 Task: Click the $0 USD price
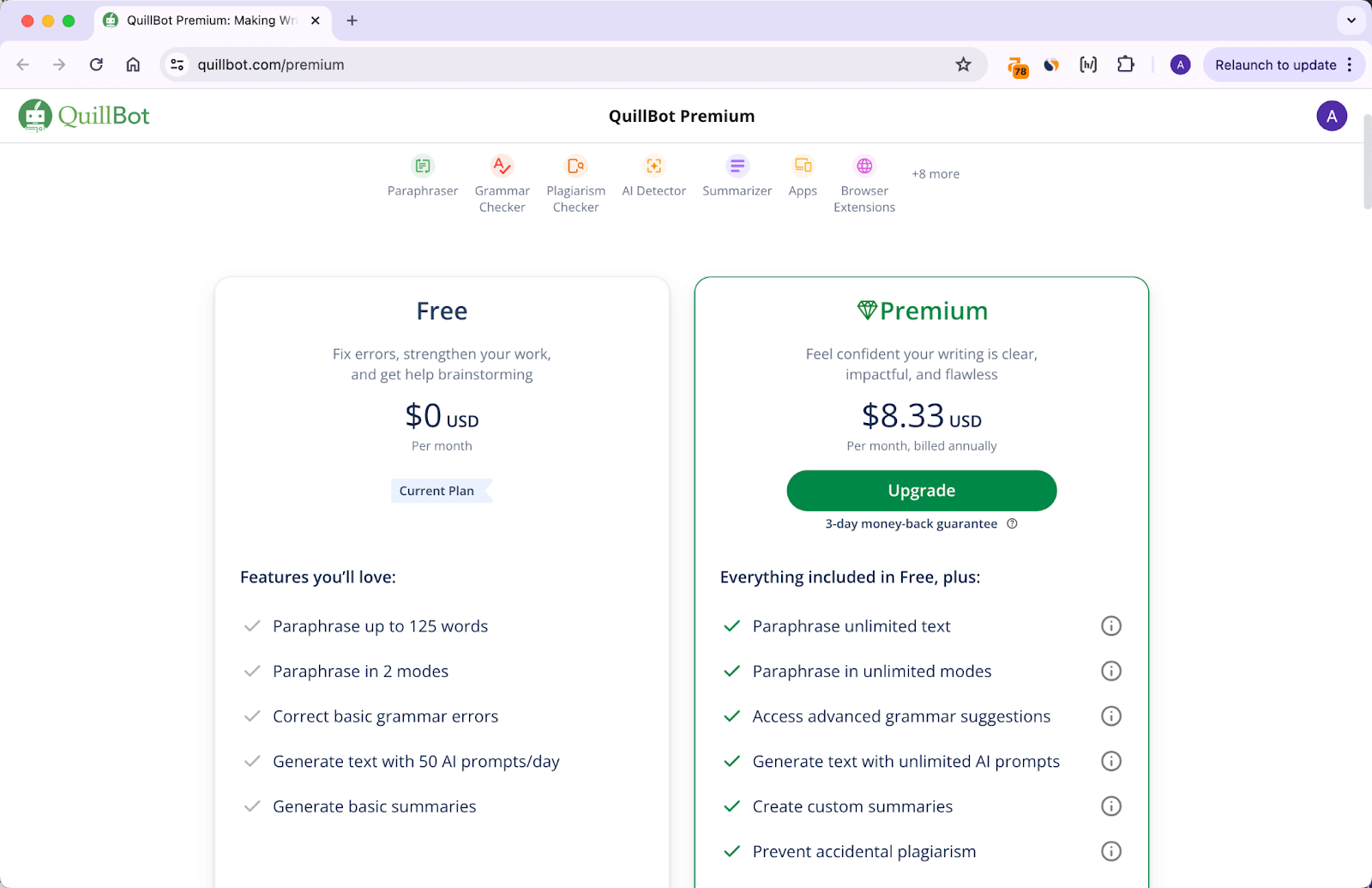pyautogui.click(x=442, y=416)
